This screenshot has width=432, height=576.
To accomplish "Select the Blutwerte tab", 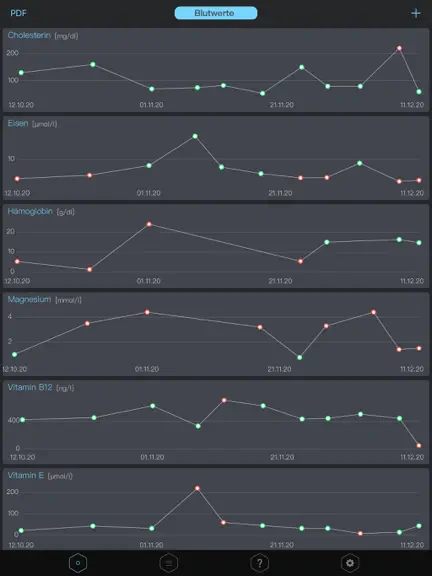I will pos(216,13).
